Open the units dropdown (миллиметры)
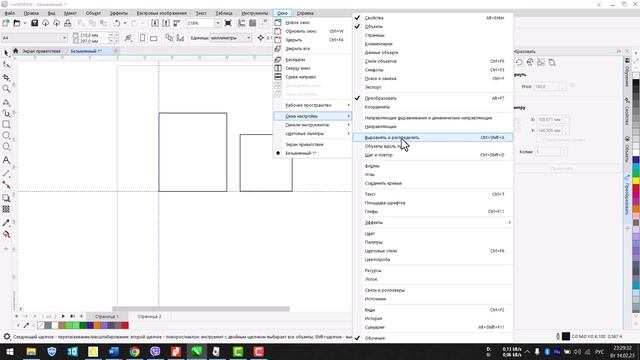640x360 pixels. pyautogui.click(x=248, y=38)
